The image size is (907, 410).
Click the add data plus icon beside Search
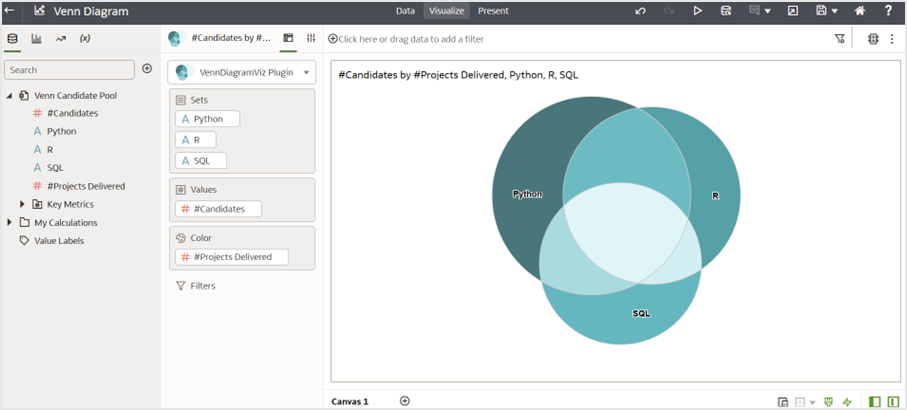coord(147,69)
